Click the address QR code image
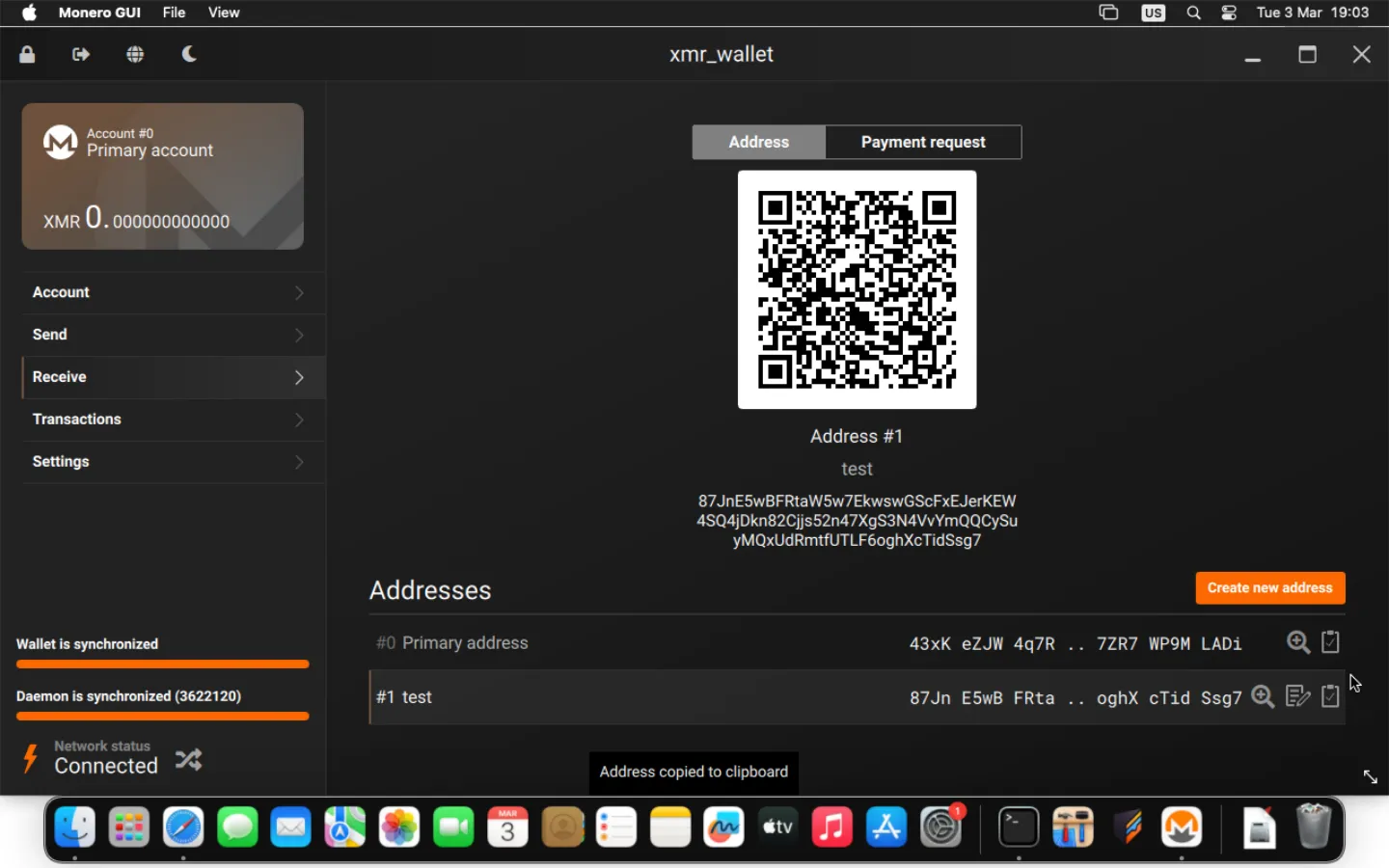This screenshot has width=1389, height=868. pos(858,290)
